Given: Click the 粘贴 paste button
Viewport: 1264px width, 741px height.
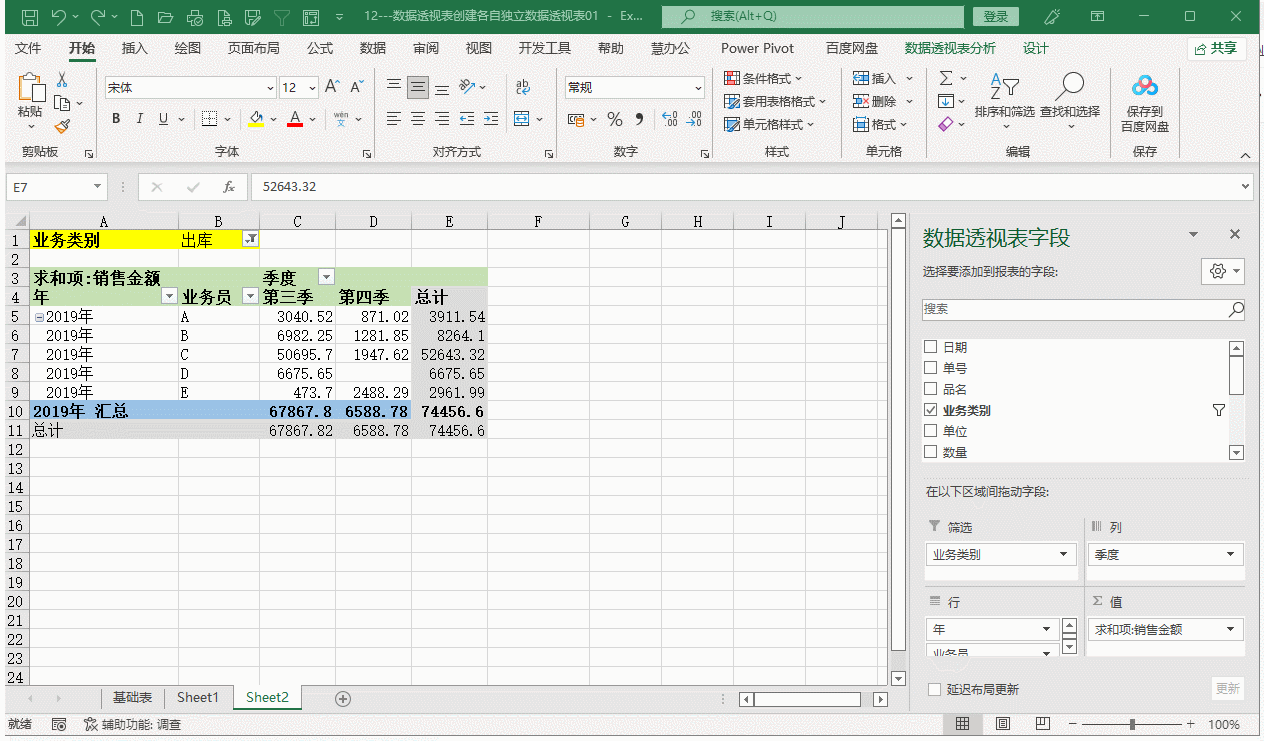Looking at the screenshot, I should click(x=31, y=102).
